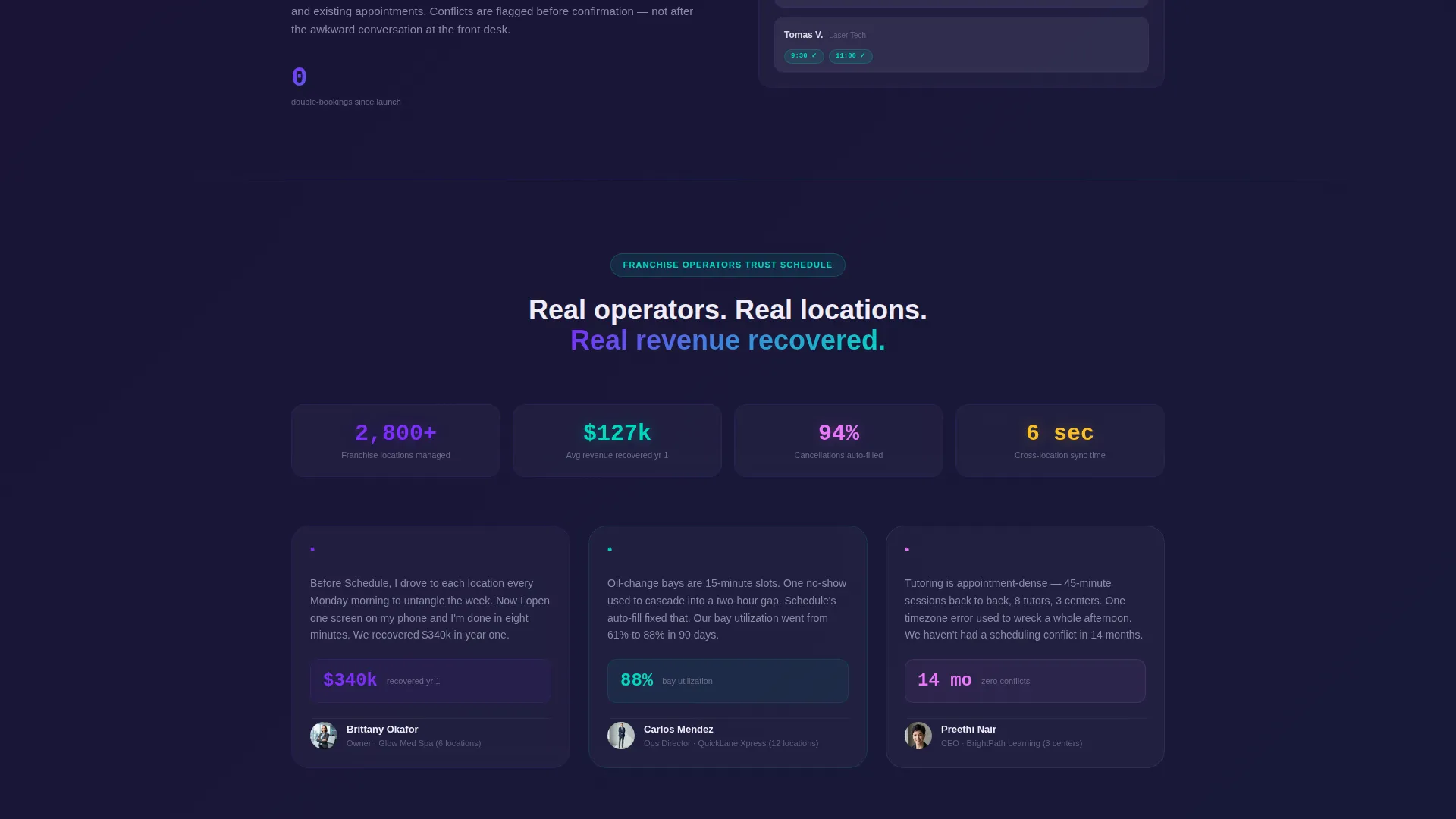Click the 'Real operators. Real locations.' heading
The height and width of the screenshot is (819, 1456).
point(728,309)
